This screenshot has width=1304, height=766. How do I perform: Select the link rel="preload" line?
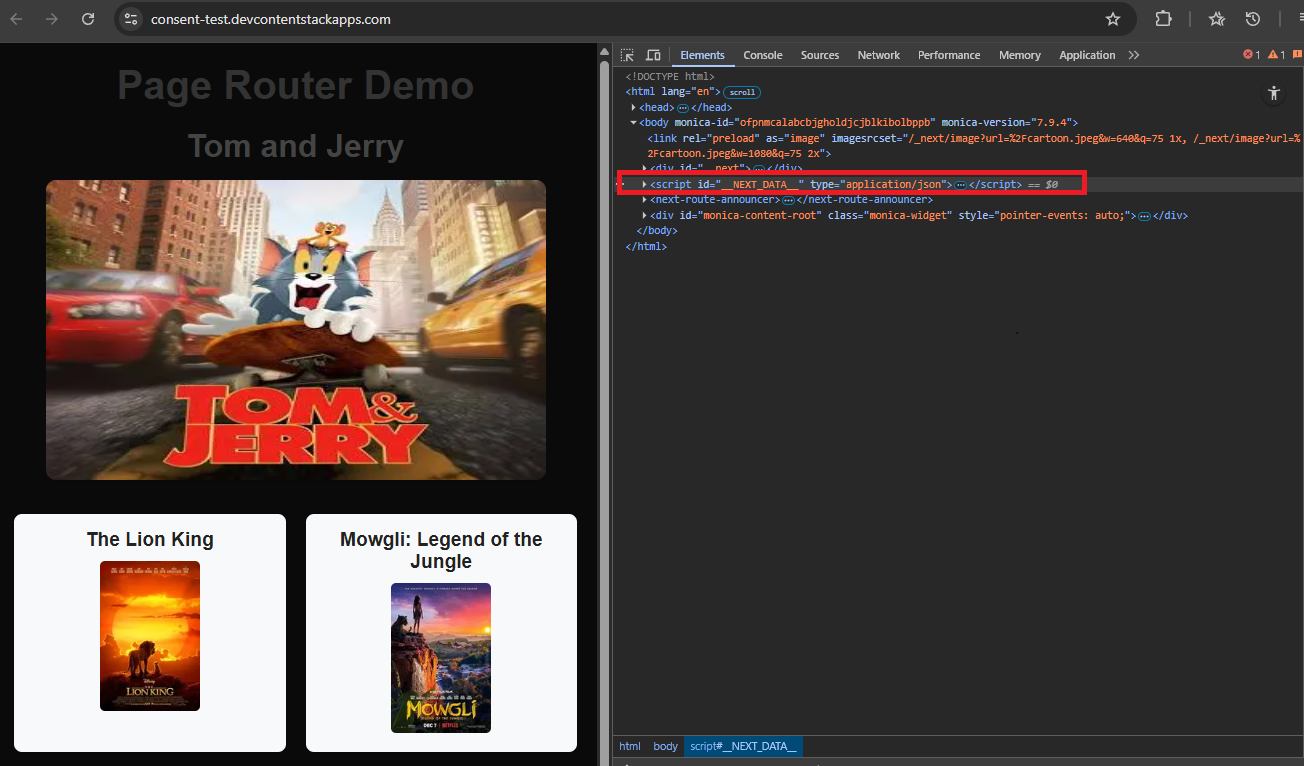point(971,146)
